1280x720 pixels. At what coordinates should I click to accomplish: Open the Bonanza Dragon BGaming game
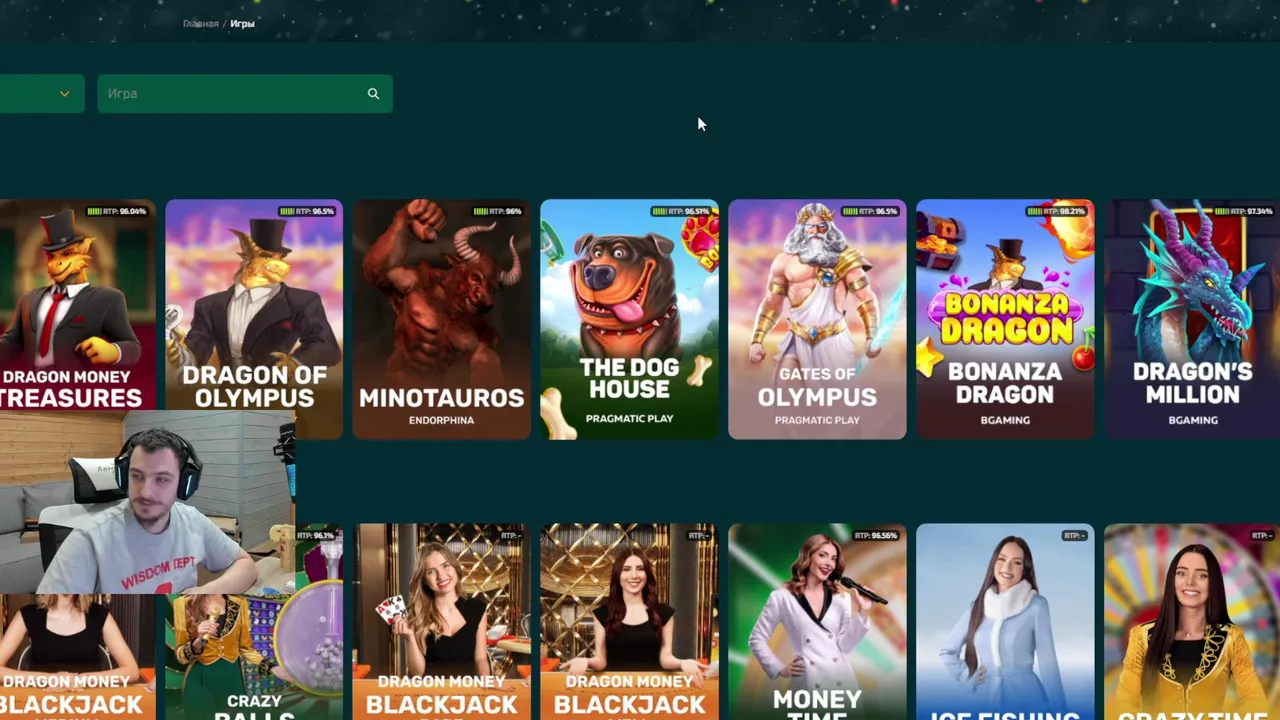[x=1005, y=319]
